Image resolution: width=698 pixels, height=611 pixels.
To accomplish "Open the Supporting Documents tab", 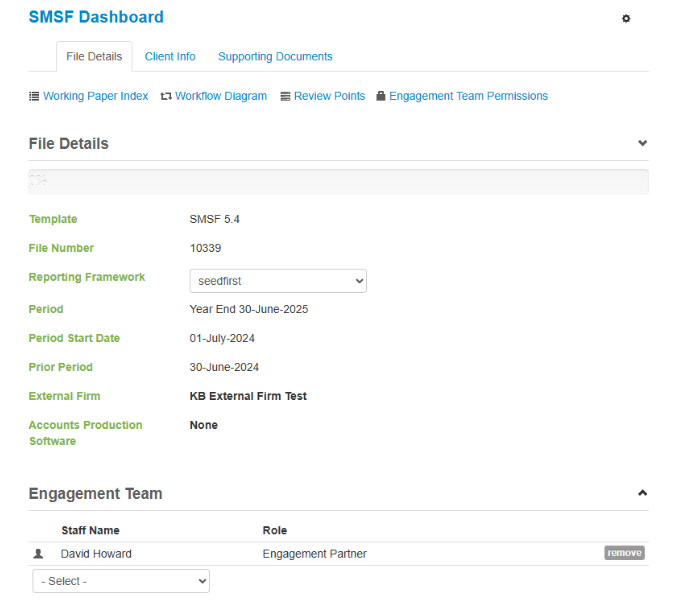I will pos(275,57).
